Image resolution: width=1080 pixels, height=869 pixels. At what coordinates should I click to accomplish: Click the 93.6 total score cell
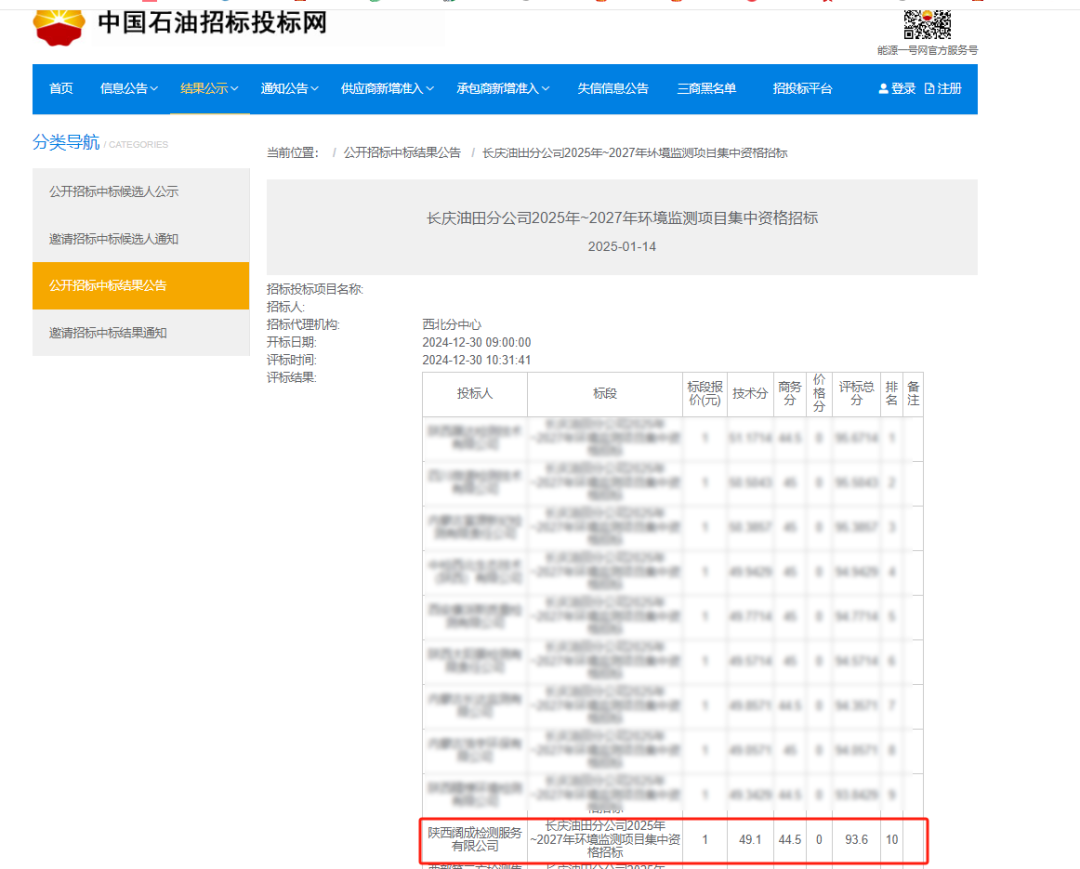[856, 840]
